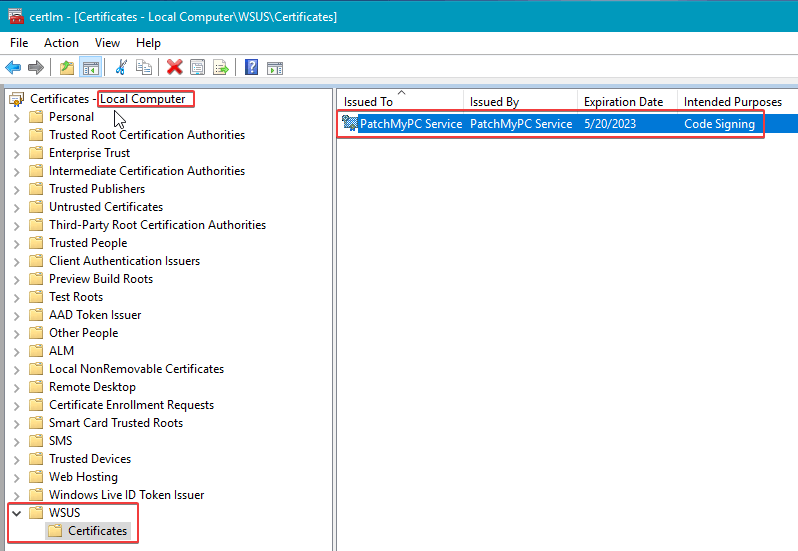
Task: Click the Forward arrow toolbar icon
Action: 36,67
